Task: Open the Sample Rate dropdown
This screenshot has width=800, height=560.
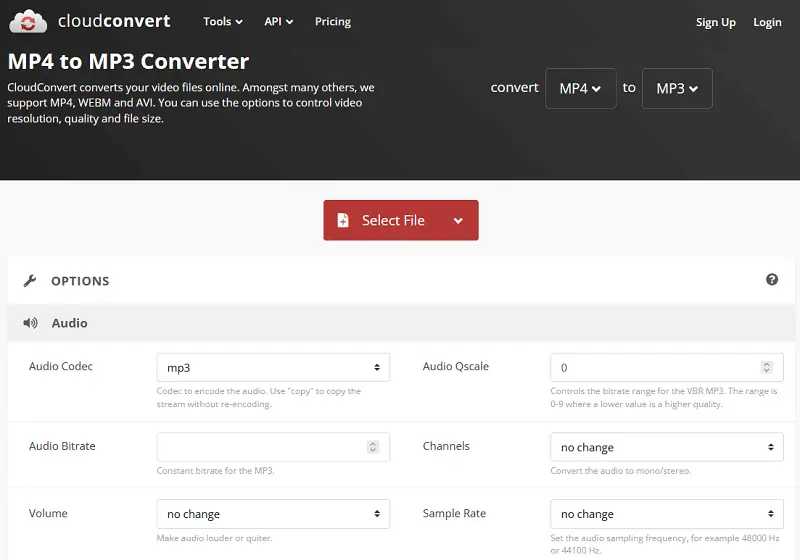Action: (666, 514)
